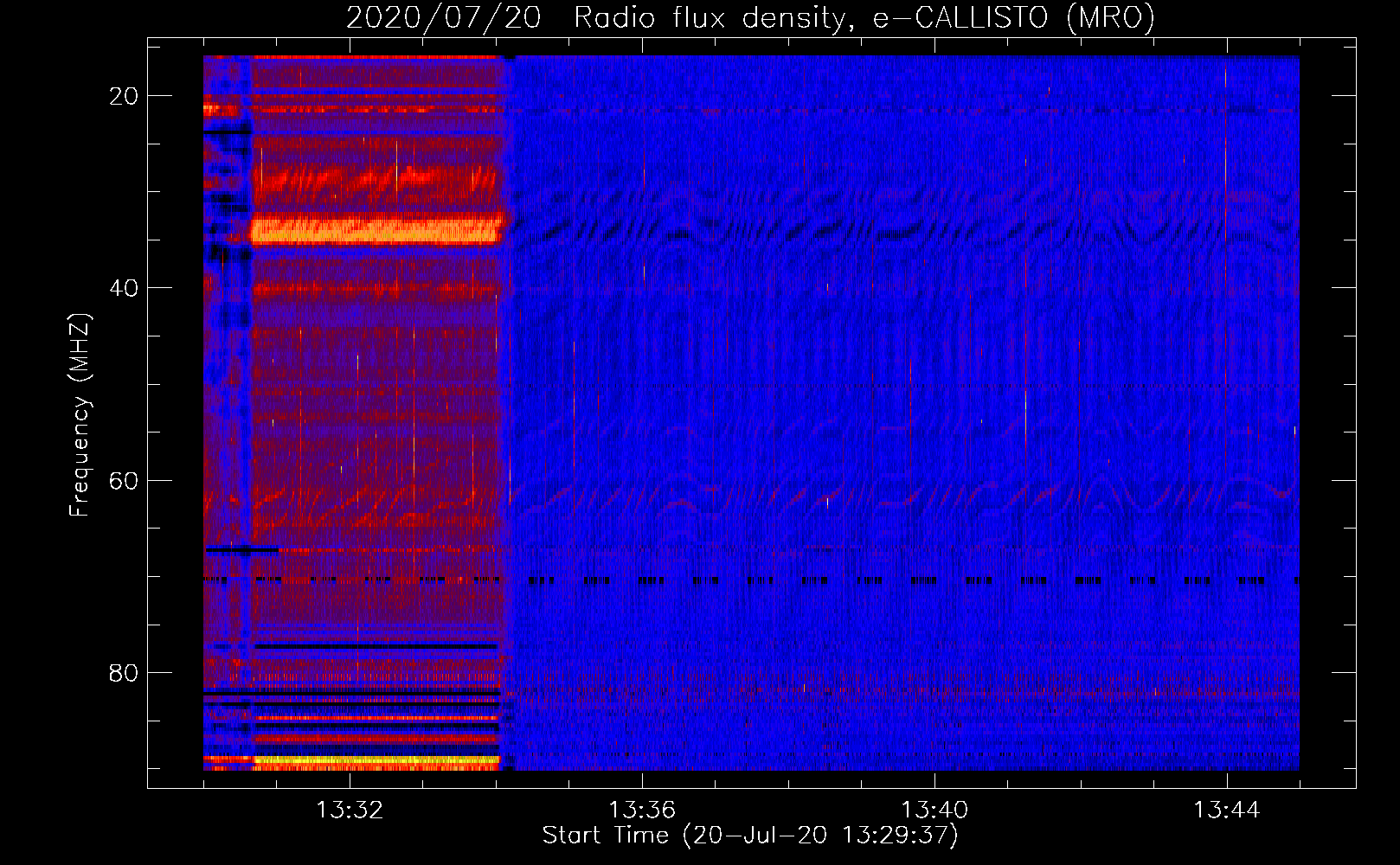1400x865 pixels.
Task: Click the 13:36 time tick label
Action: click(642, 811)
